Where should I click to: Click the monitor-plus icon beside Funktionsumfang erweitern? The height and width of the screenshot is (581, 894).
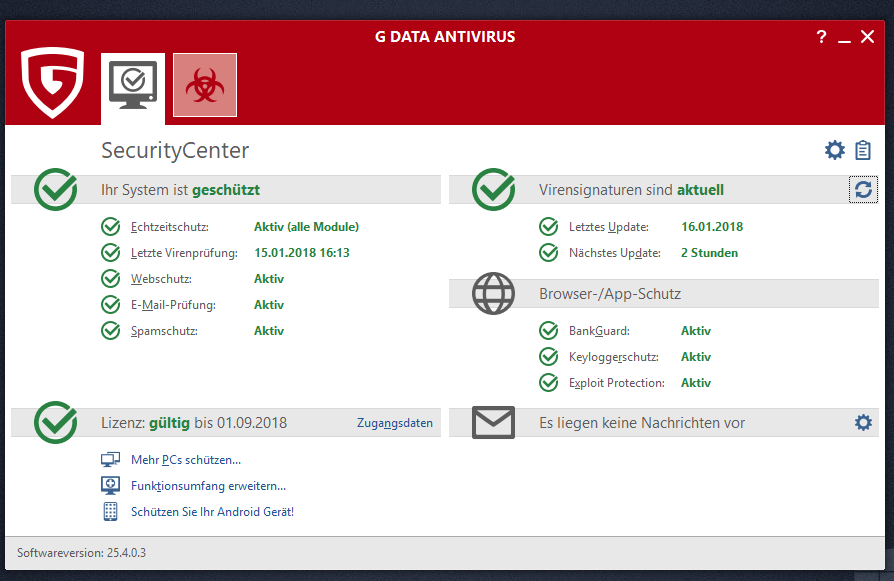[x=111, y=486]
